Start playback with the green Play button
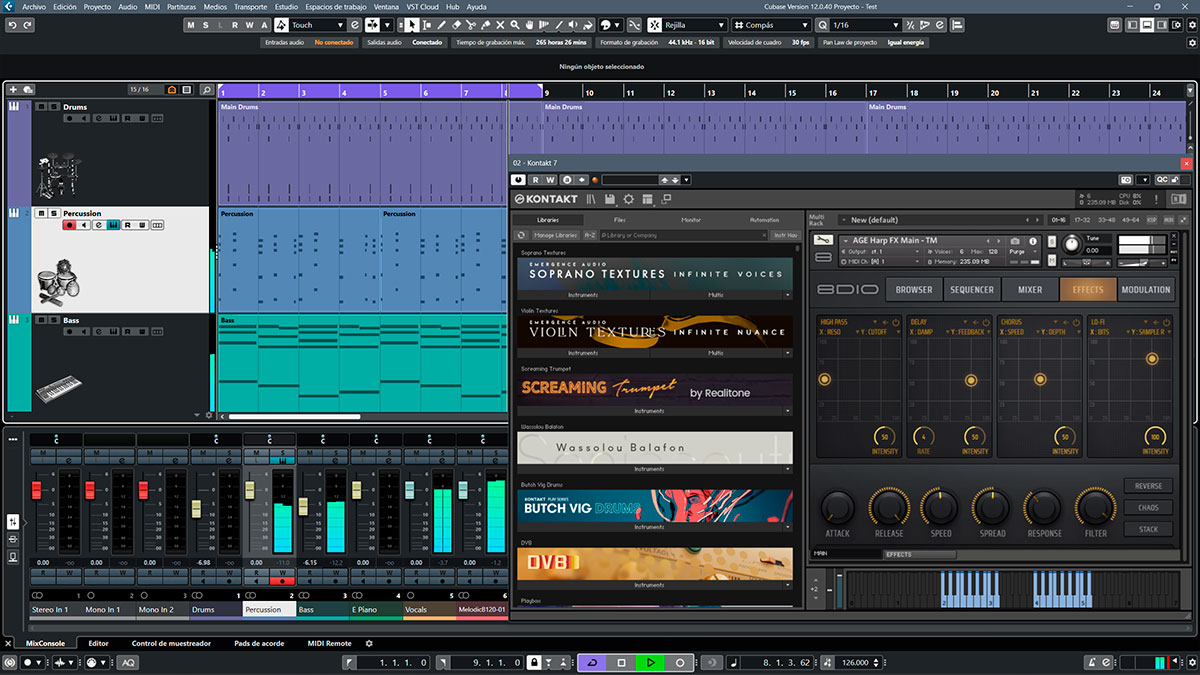Screen dimensions: 1200x675 pos(650,662)
